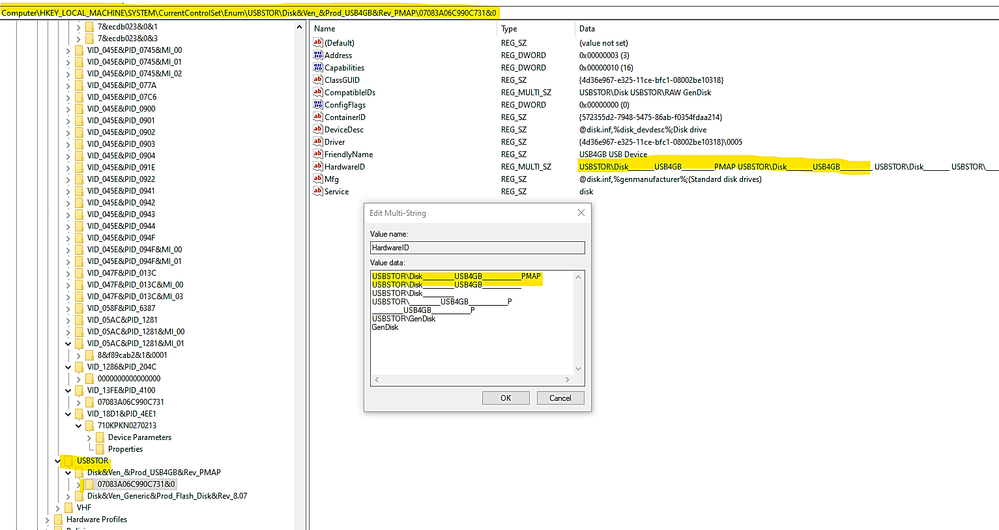Click the string icon next to FriendlyName
The width and height of the screenshot is (999, 530).
pos(318,155)
